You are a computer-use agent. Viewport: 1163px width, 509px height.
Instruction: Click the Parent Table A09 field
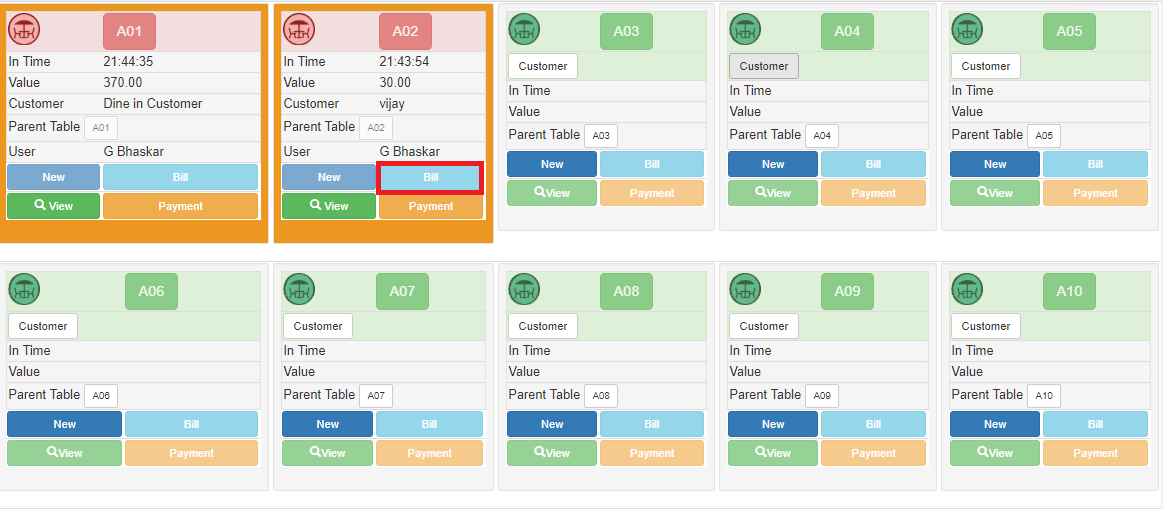click(x=822, y=395)
